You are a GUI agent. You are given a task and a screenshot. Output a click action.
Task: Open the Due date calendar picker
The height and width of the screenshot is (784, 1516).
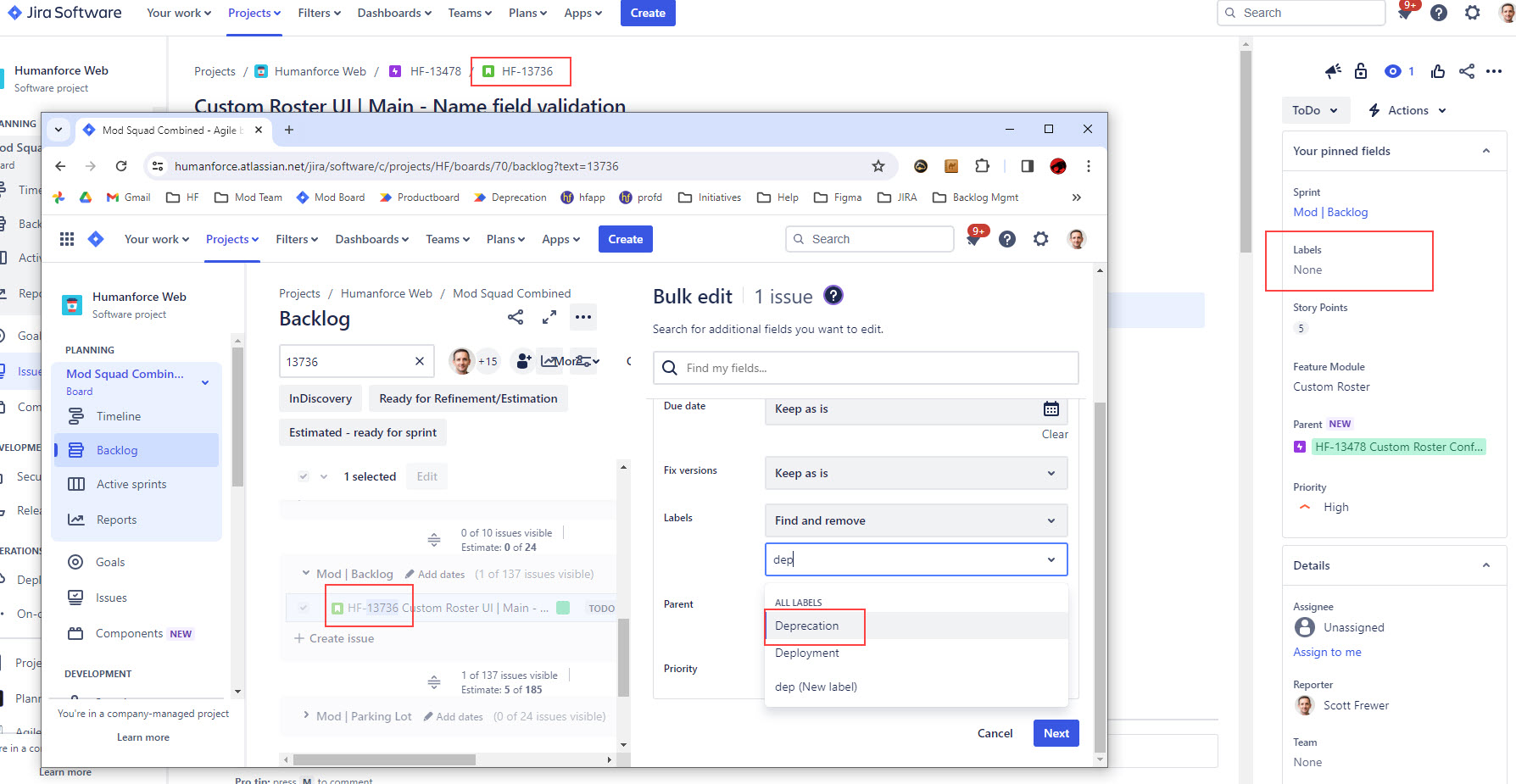(1051, 409)
